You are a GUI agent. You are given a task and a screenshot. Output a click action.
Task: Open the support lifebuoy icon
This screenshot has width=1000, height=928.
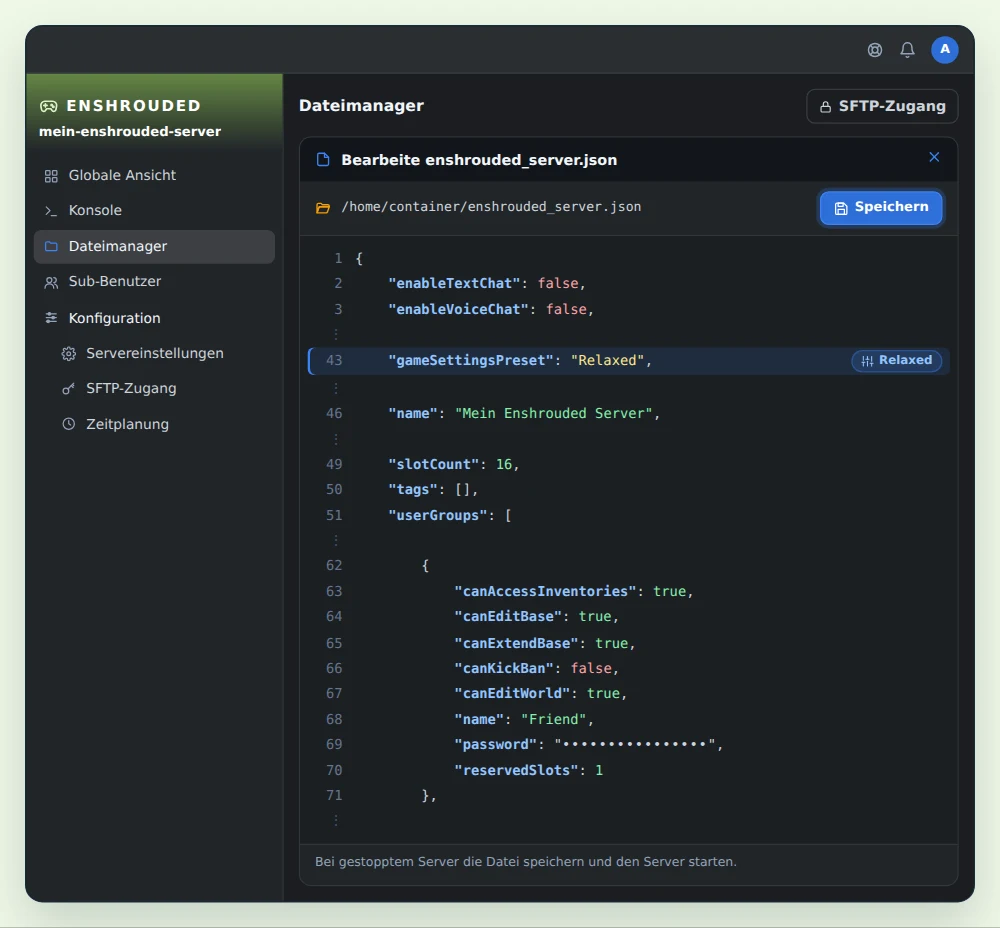(874, 50)
